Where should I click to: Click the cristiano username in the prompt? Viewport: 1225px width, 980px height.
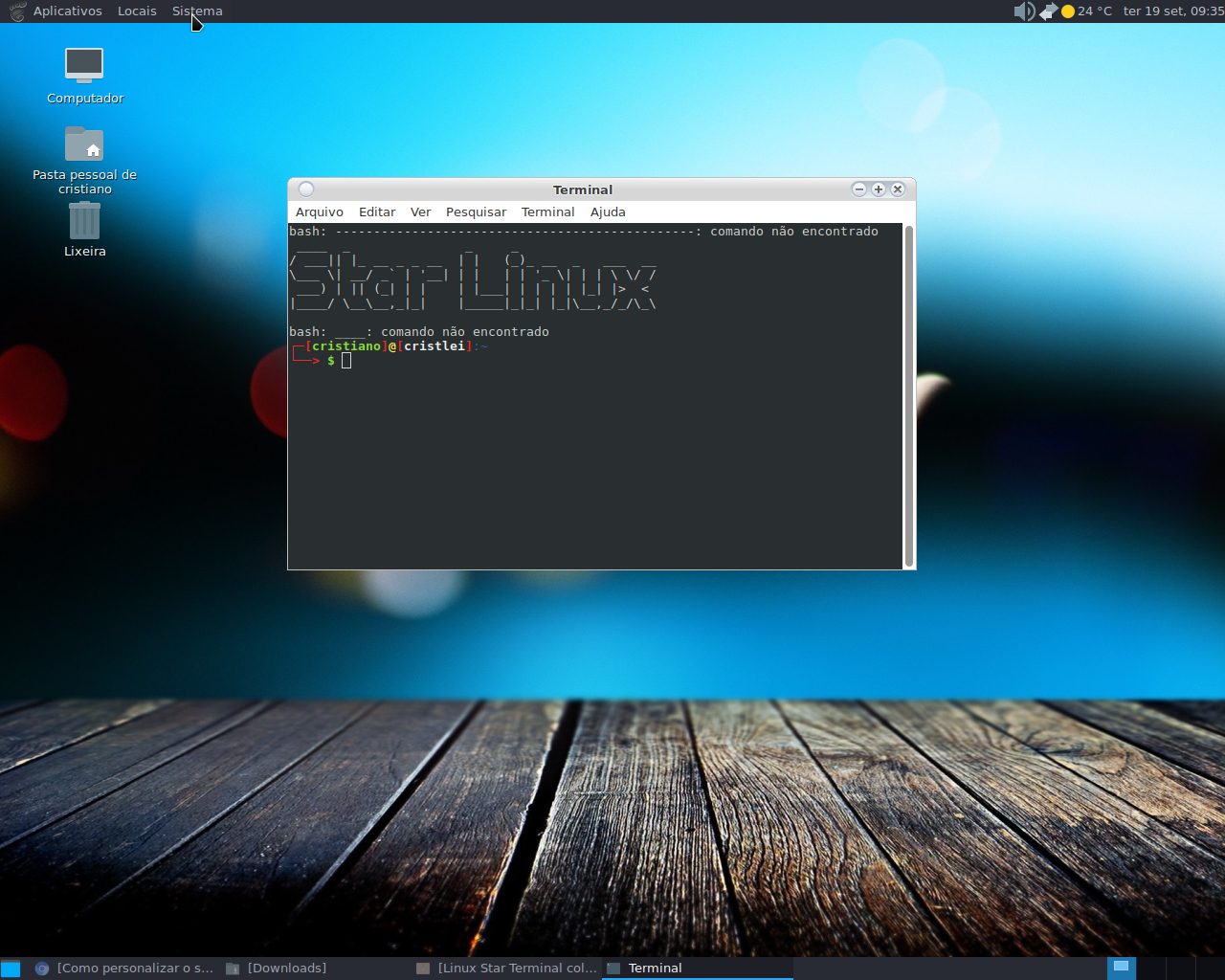point(346,346)
